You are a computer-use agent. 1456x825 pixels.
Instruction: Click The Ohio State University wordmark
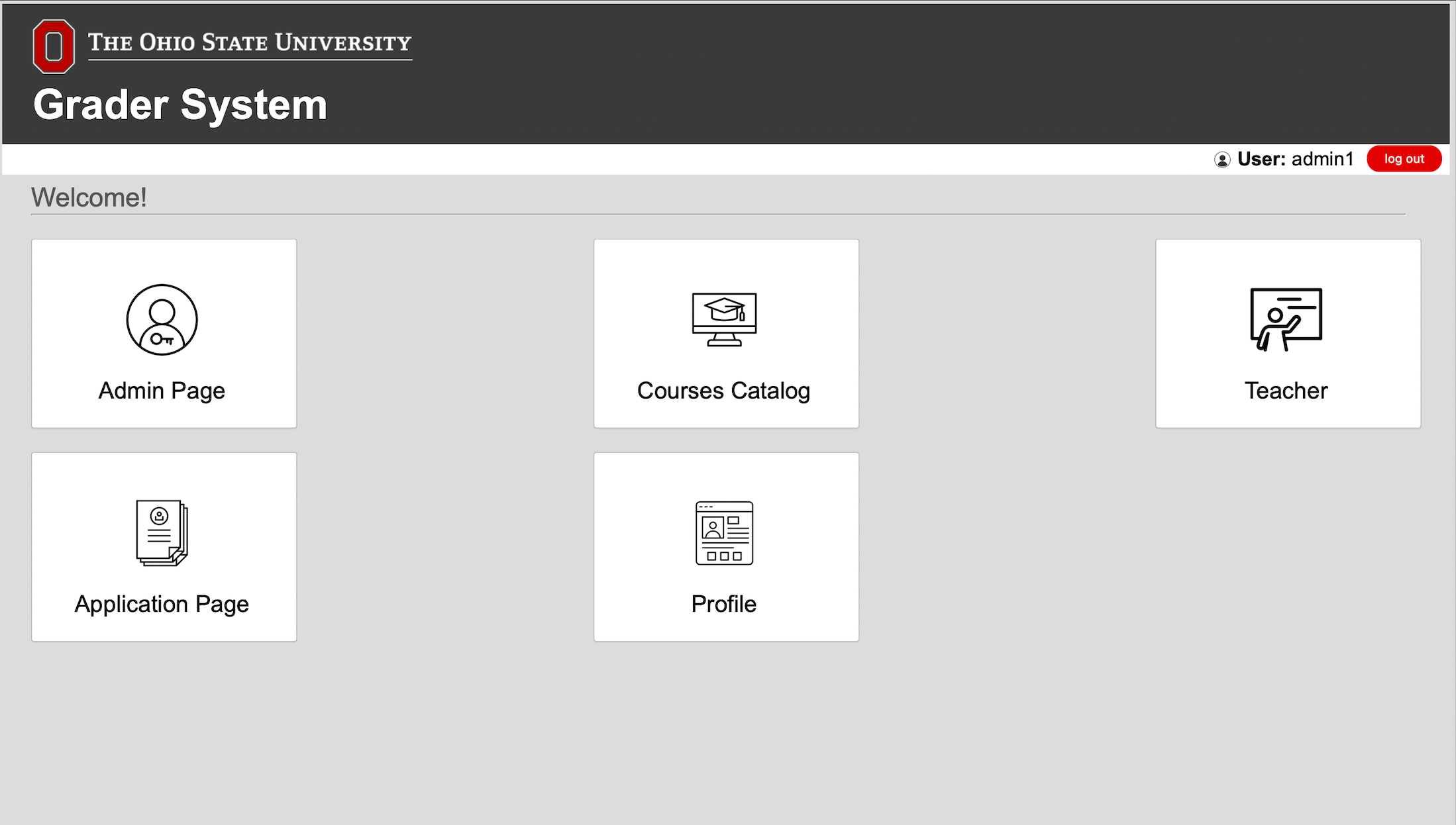(x=250, y=43)
